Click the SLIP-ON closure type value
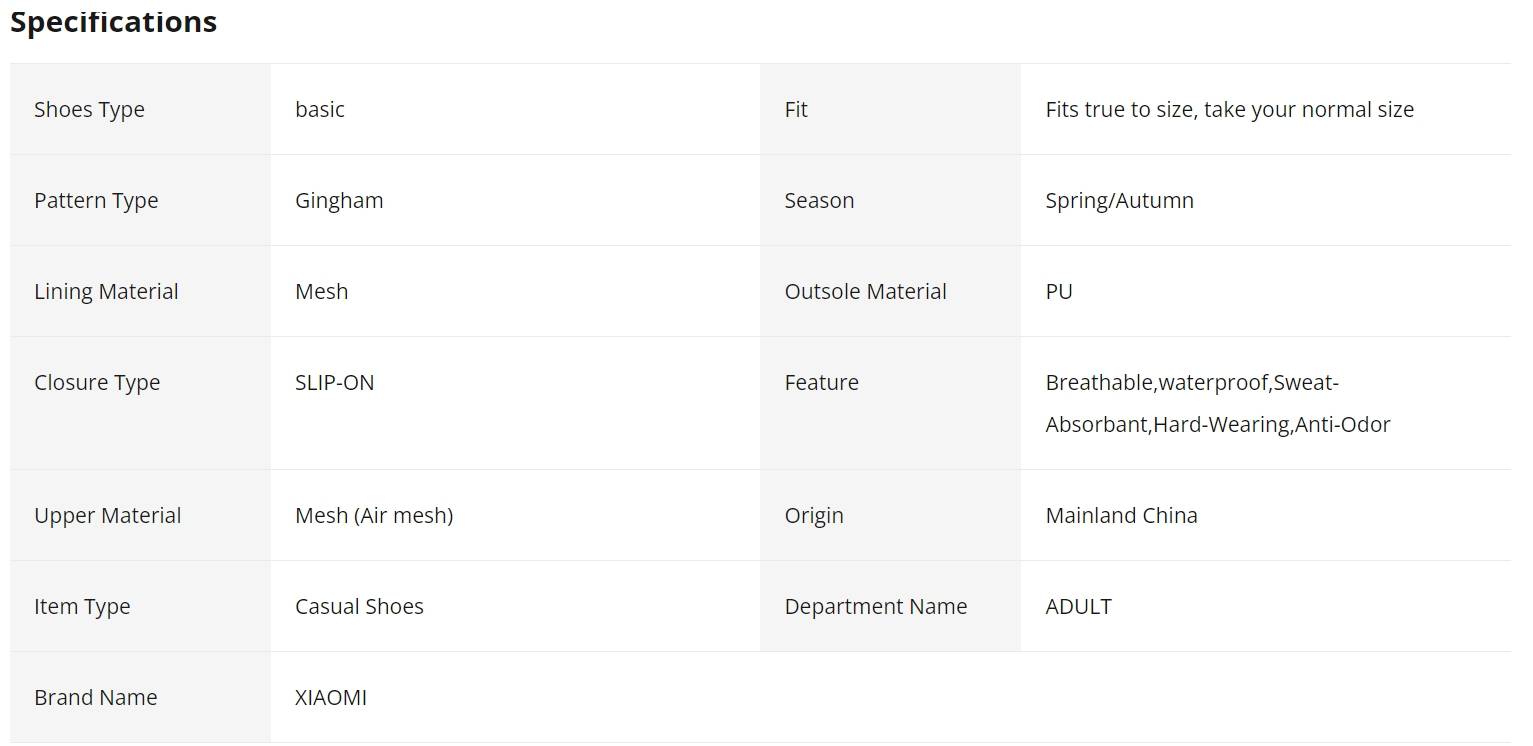This screenshot has width=1533, height=746. [334, 382]
